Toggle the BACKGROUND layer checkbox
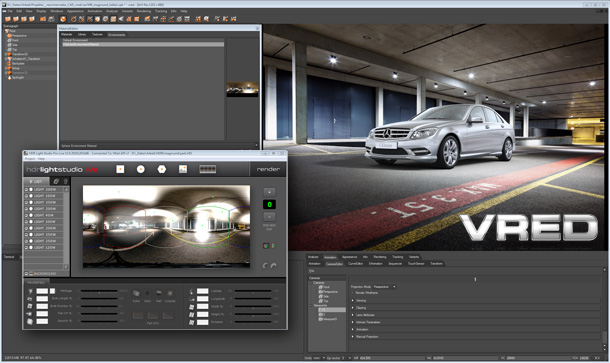The image size is (610, 363). click(26, 274)
